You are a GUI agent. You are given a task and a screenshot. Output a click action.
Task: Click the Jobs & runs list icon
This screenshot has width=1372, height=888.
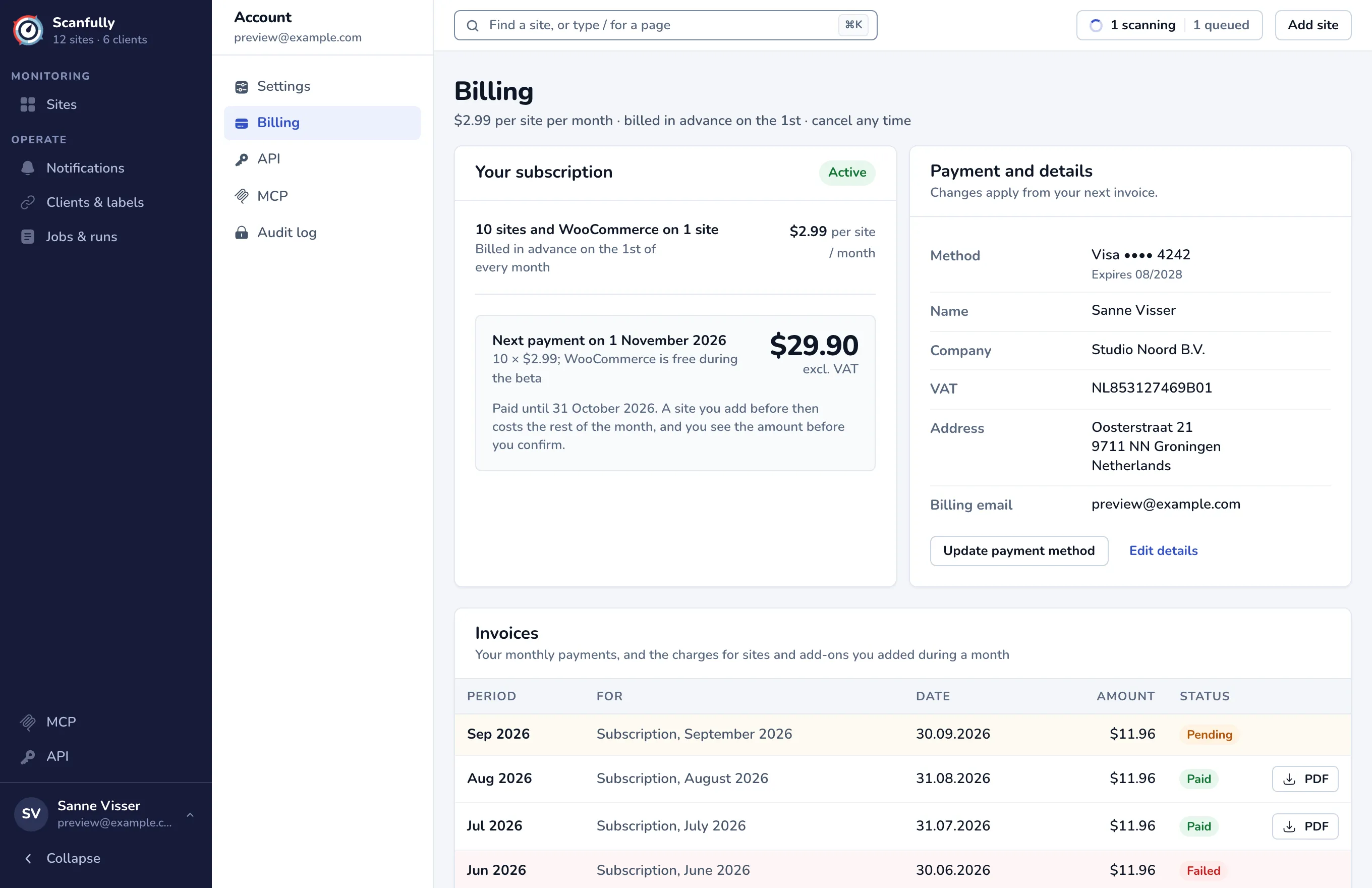tap(28, 237)
